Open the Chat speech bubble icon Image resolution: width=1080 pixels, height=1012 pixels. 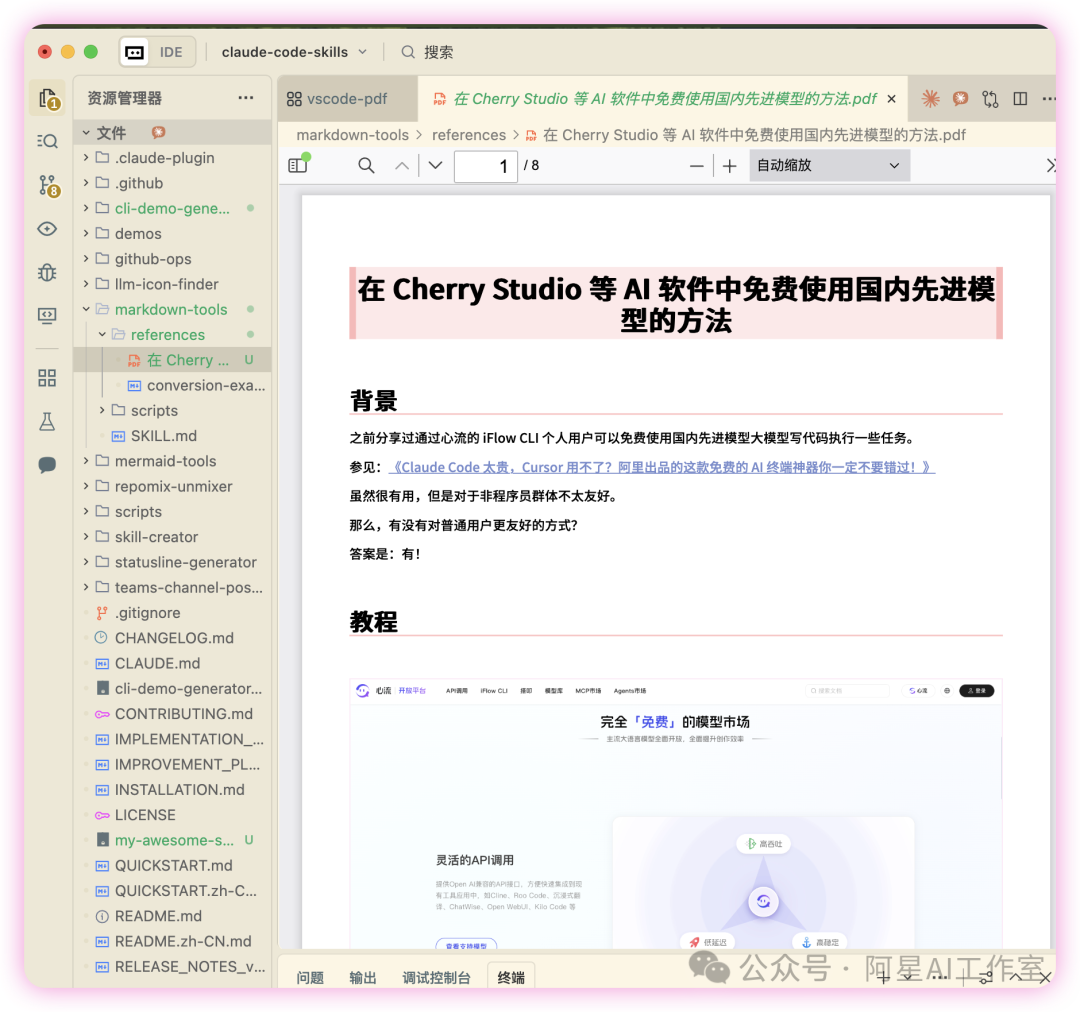47,465
